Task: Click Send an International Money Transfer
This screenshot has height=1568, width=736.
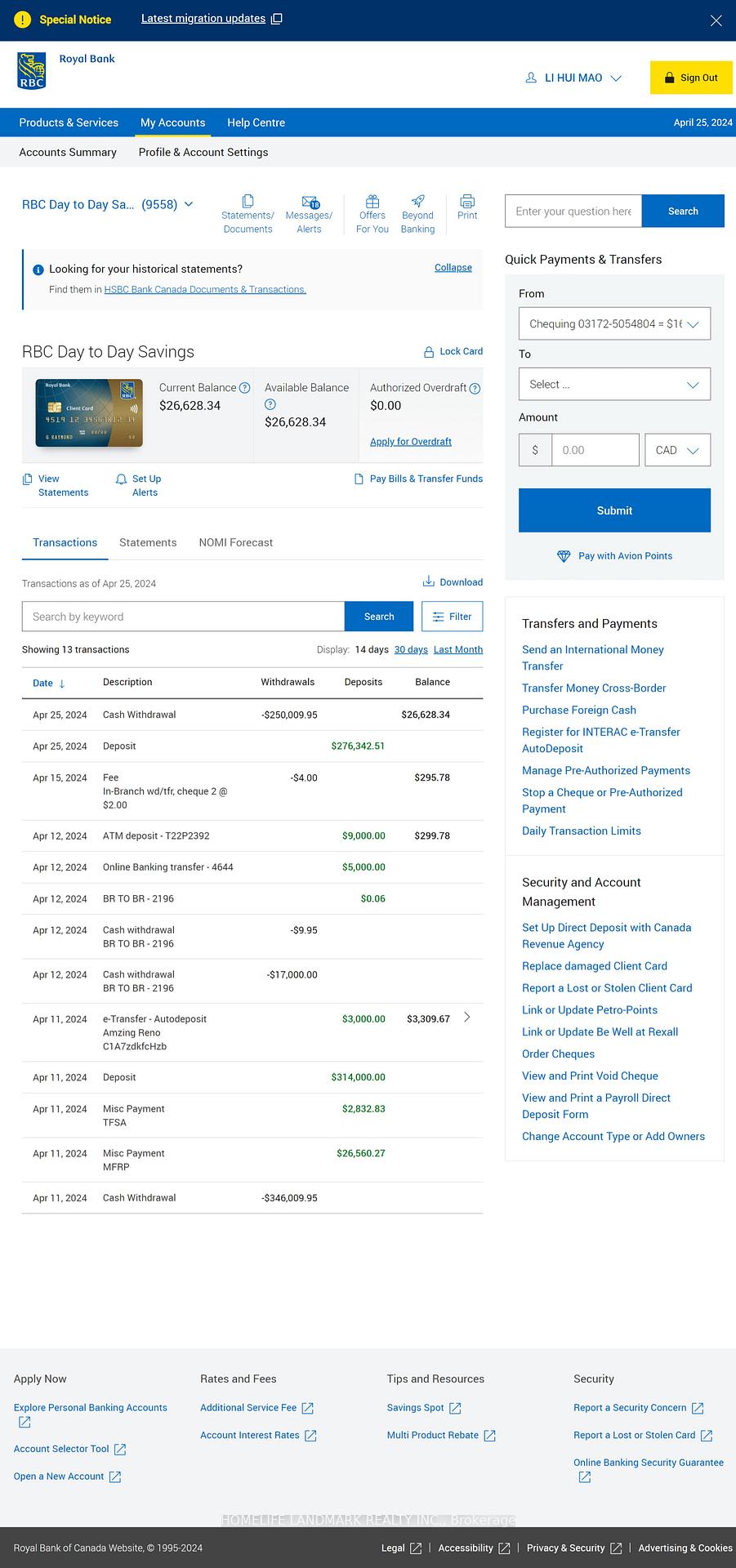Action: coord(593,657)
